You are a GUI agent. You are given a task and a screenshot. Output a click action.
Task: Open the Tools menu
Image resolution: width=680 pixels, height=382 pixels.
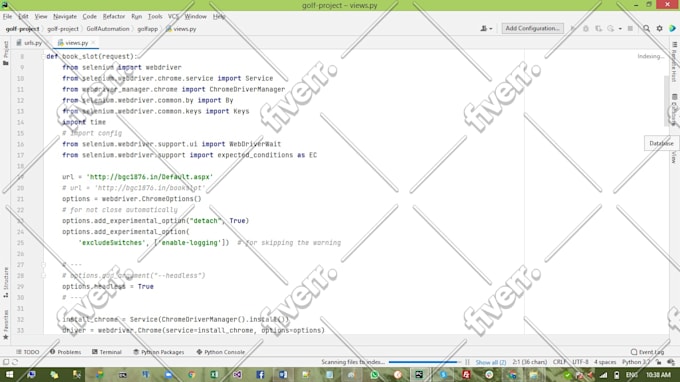point(155,16)
